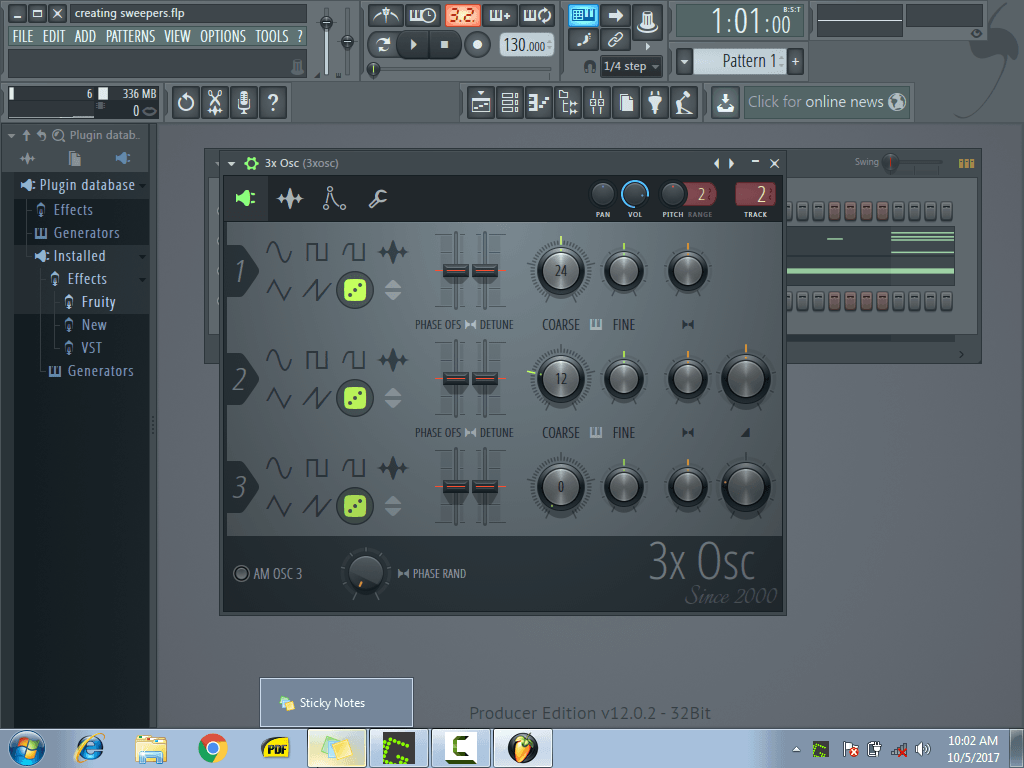This screenshot has height=768, width=1024.
Task: Select square wave shape for oscillator 2
Action: (317, 360)
